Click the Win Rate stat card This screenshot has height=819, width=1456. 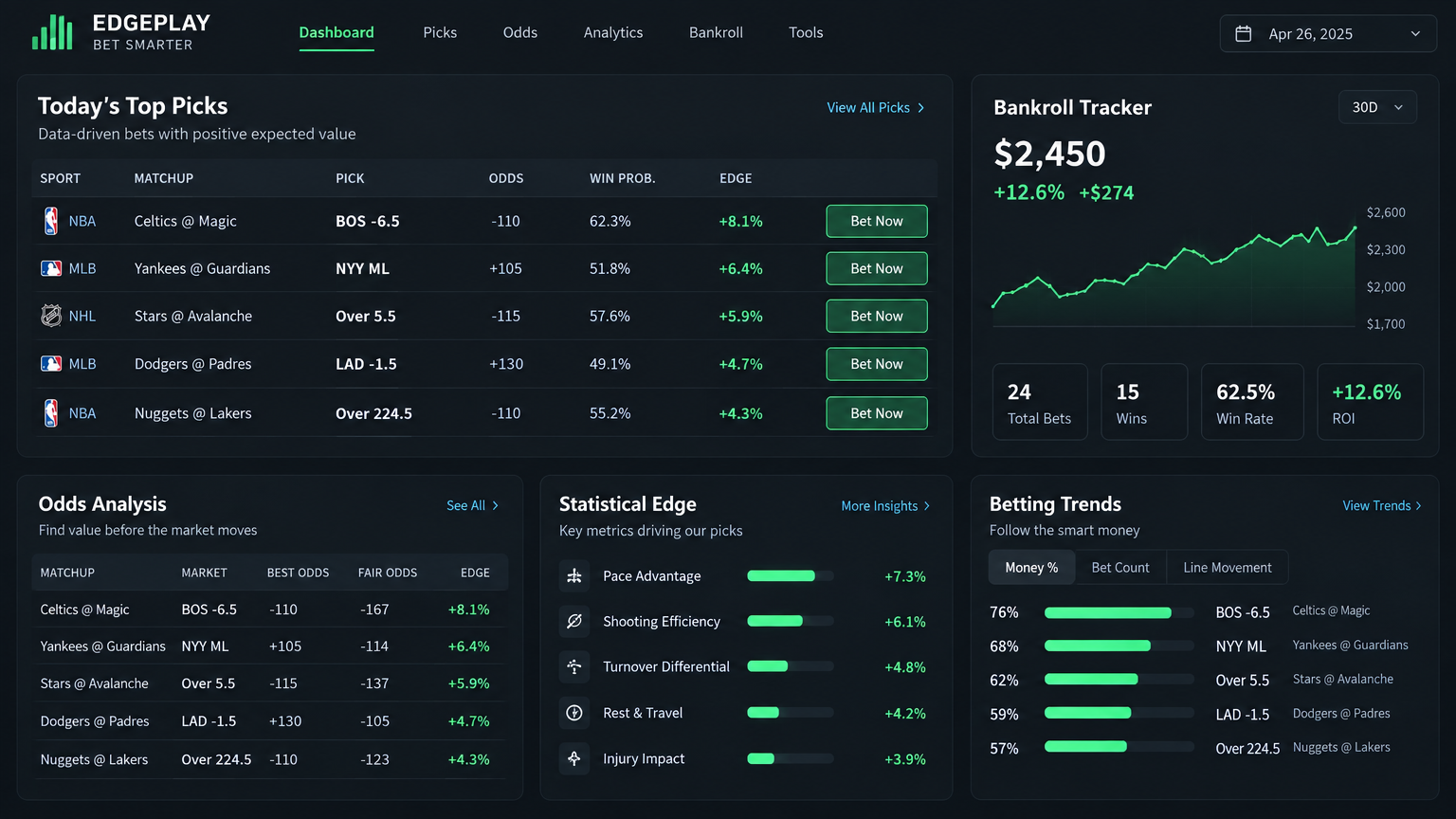[x=1252, y=402]
